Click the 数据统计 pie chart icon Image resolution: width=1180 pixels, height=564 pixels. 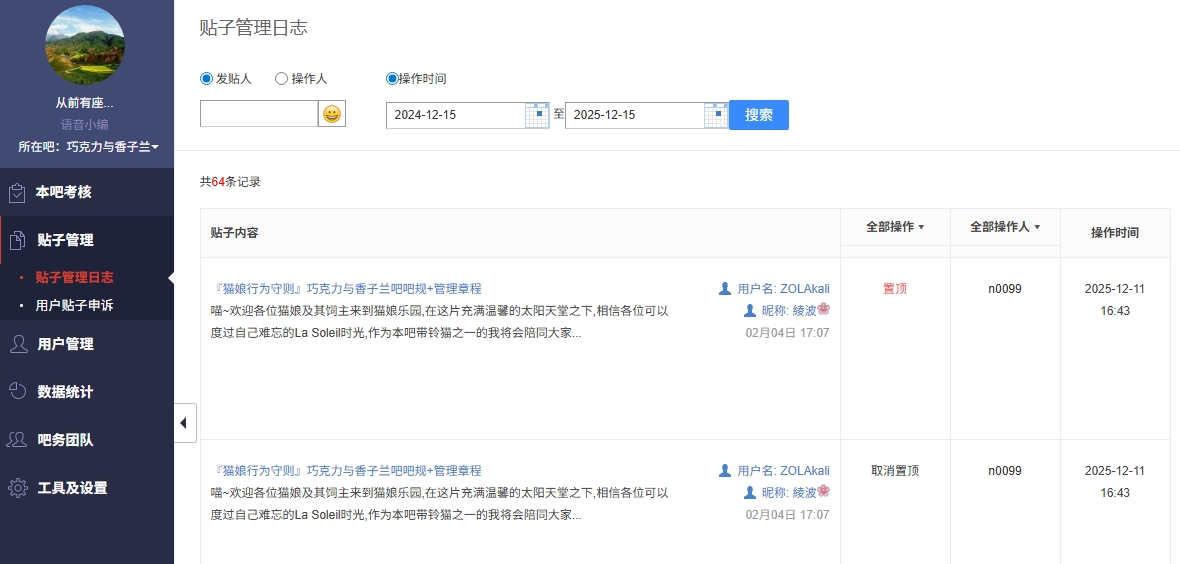coord(17,392)
